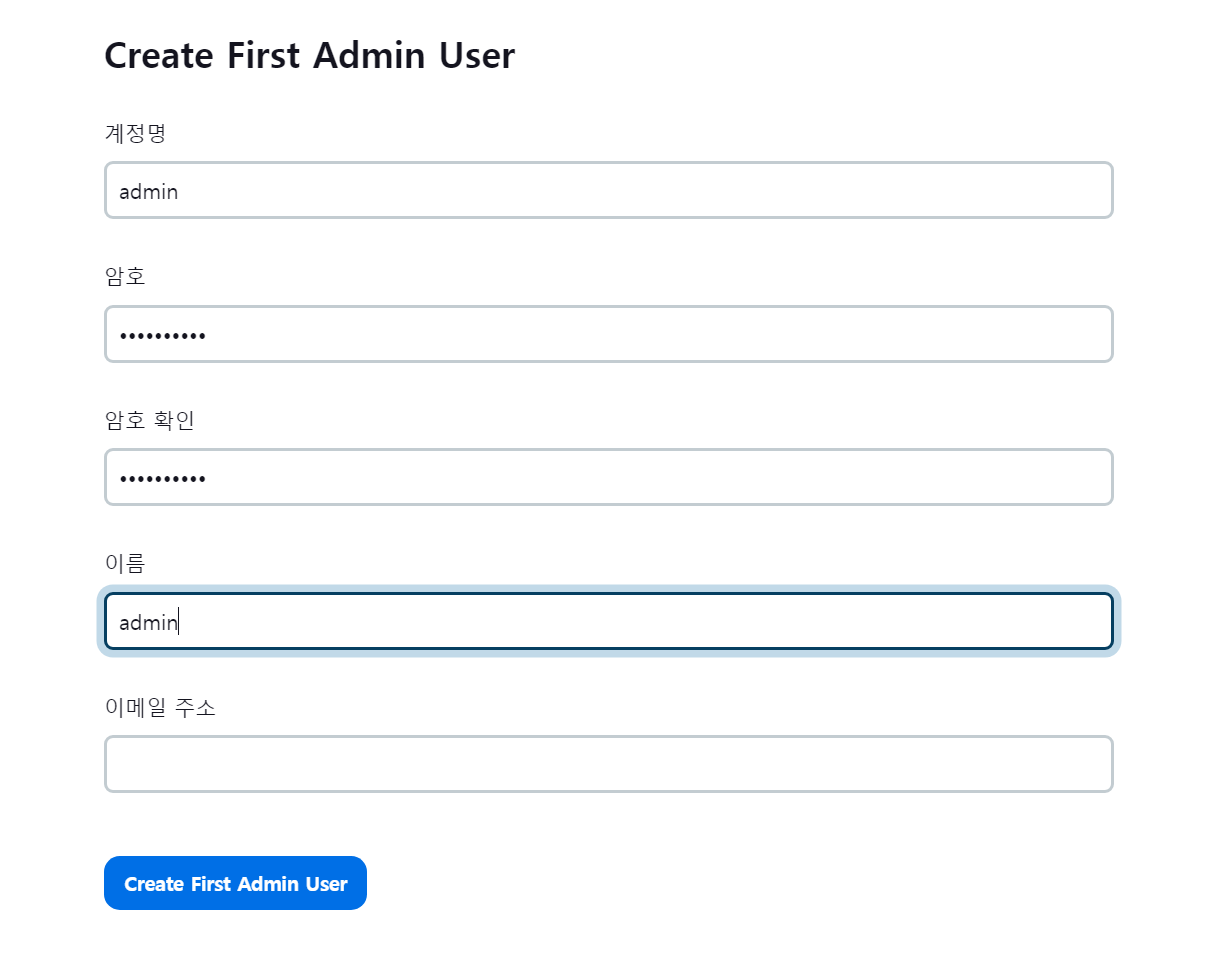Click the "admin" text in 계정명 field

(148, 191)
